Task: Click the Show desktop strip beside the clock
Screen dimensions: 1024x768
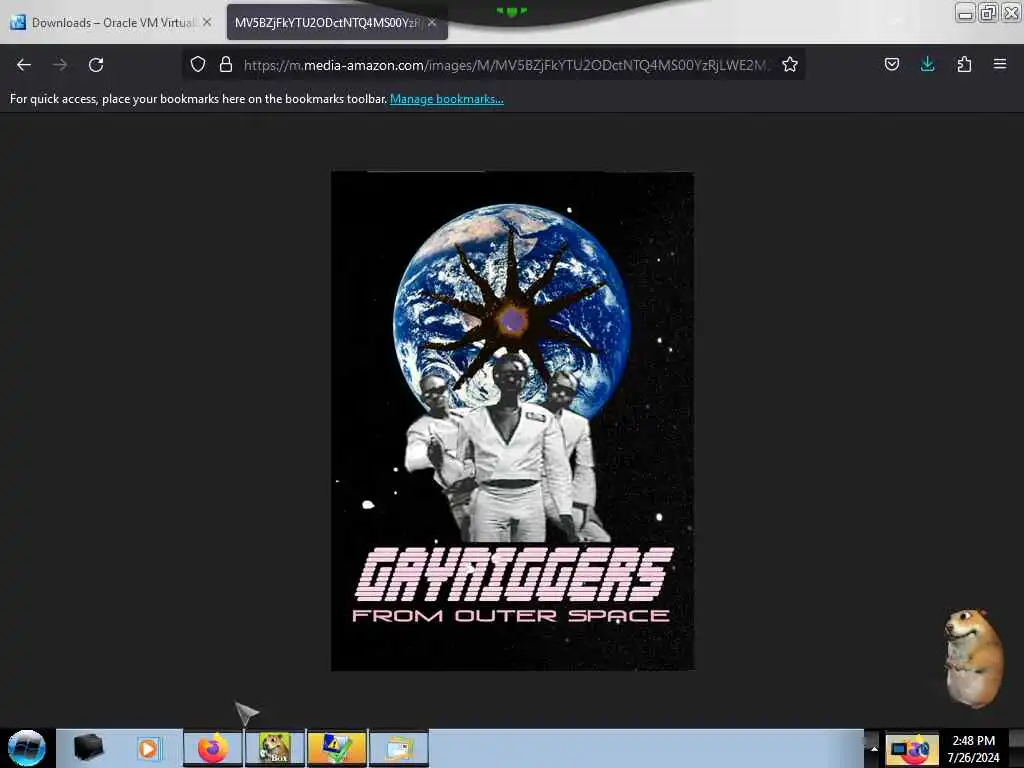Action: (x=1017, y=748)
